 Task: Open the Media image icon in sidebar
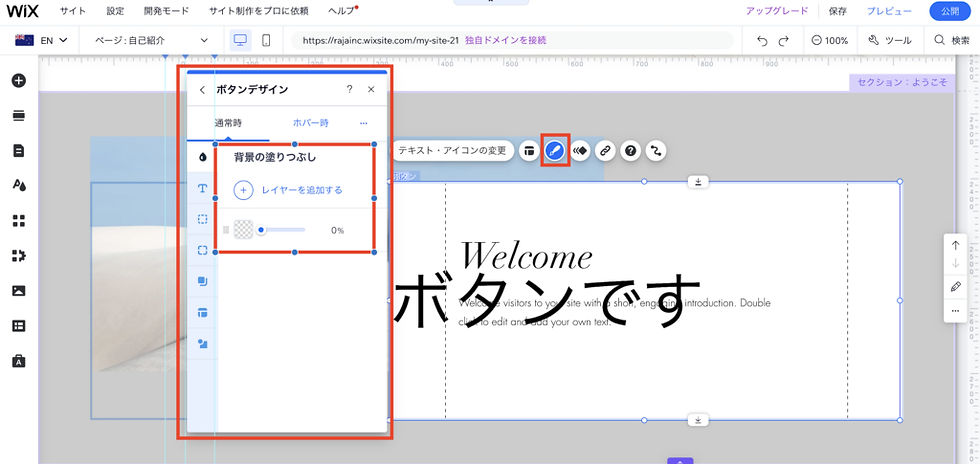19,291
